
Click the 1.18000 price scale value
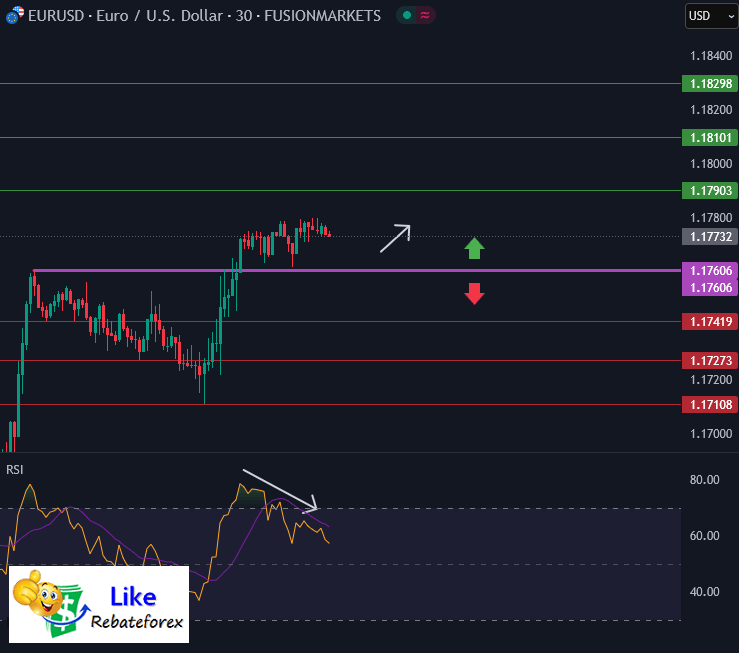[711, 164]
